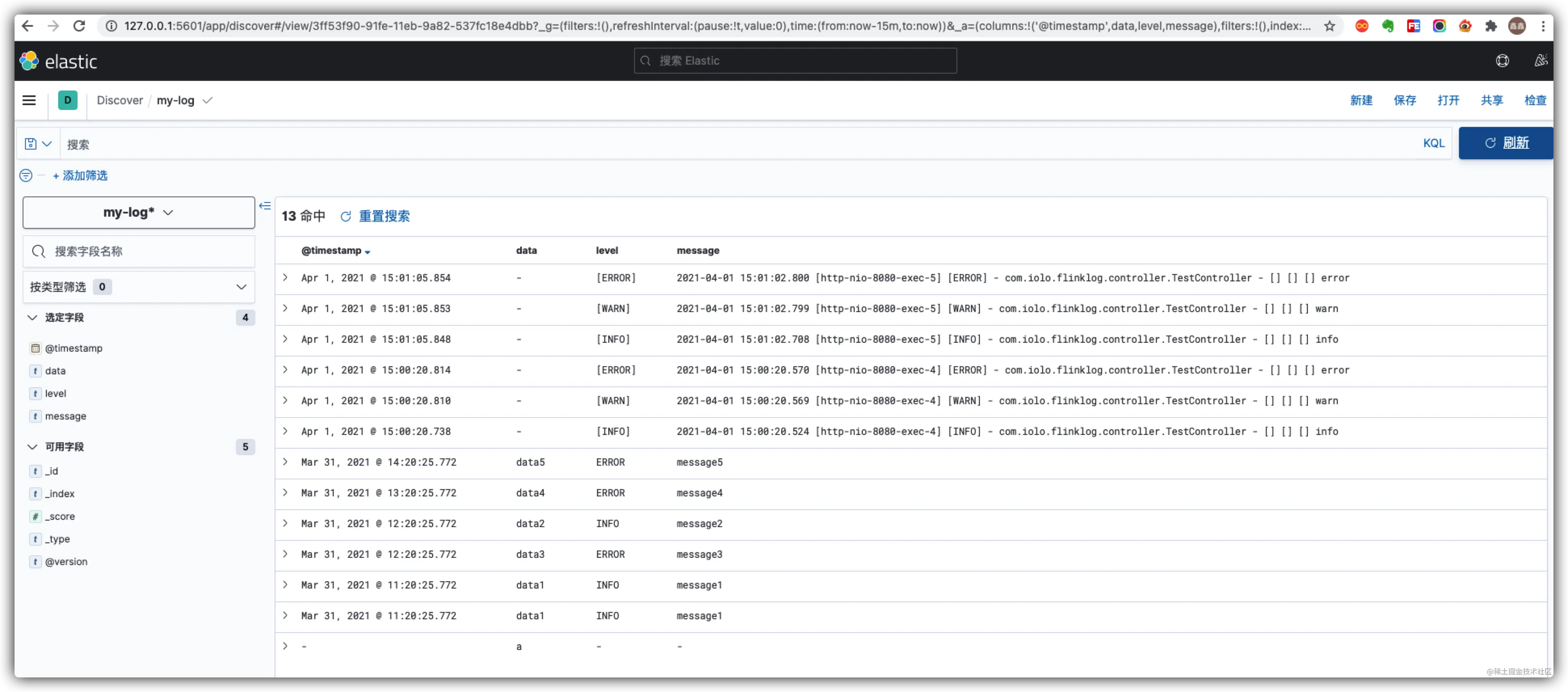Click Share in top menu
1568x692 pixels.
(x=1492, y=101)
